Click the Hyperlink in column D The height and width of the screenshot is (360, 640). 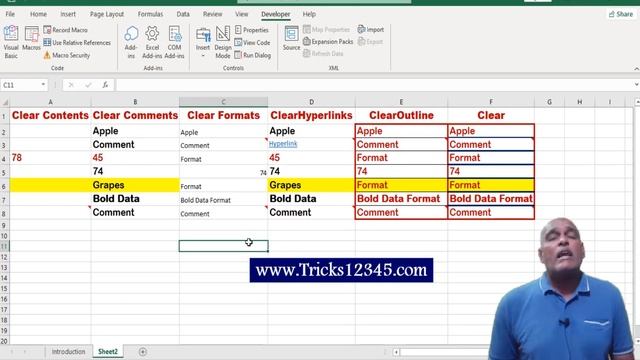[283, 144]
